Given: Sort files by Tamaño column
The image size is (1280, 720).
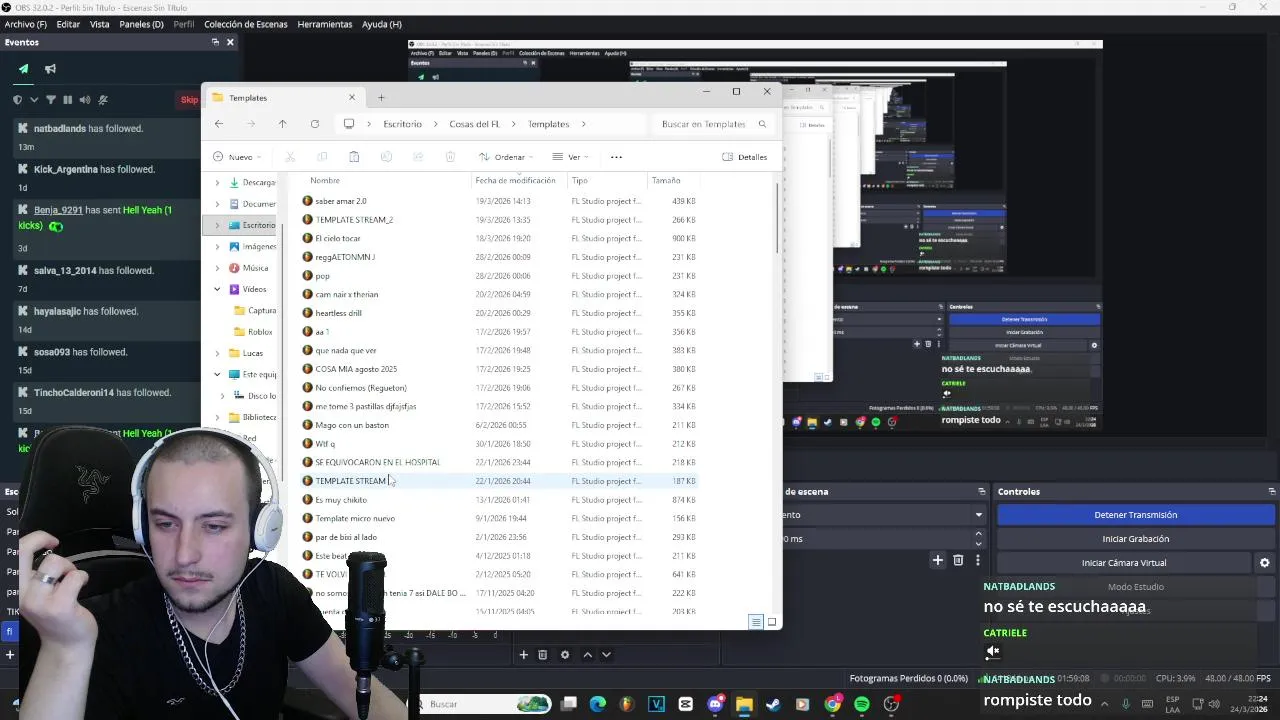Looking at the screenshot, I should [x=666, y=181].
